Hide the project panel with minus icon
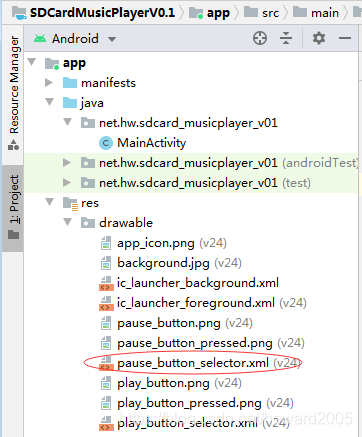The image size is (362, 437). [x=345, y=38]
